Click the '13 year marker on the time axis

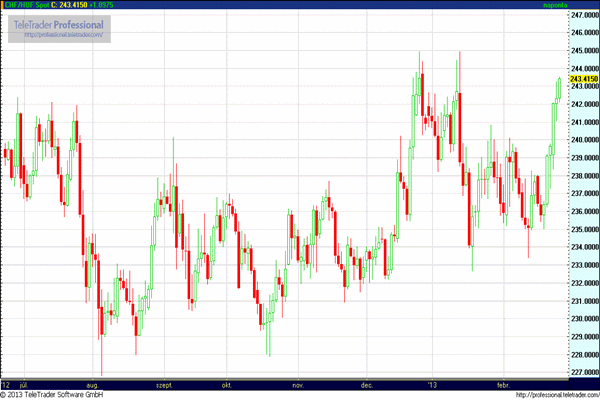[432, 384]
